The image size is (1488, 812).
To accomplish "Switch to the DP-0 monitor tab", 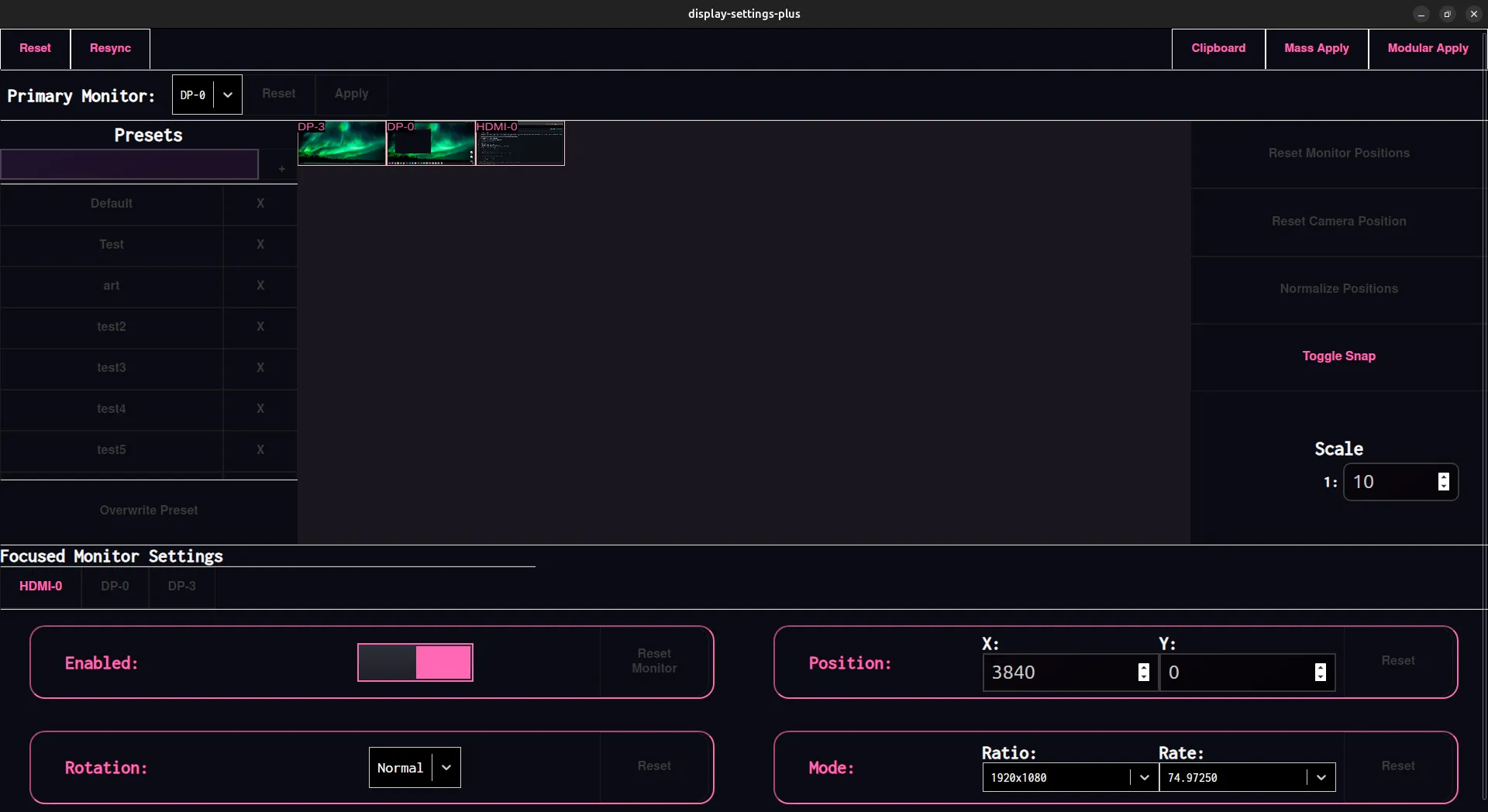I will point(114,587).
